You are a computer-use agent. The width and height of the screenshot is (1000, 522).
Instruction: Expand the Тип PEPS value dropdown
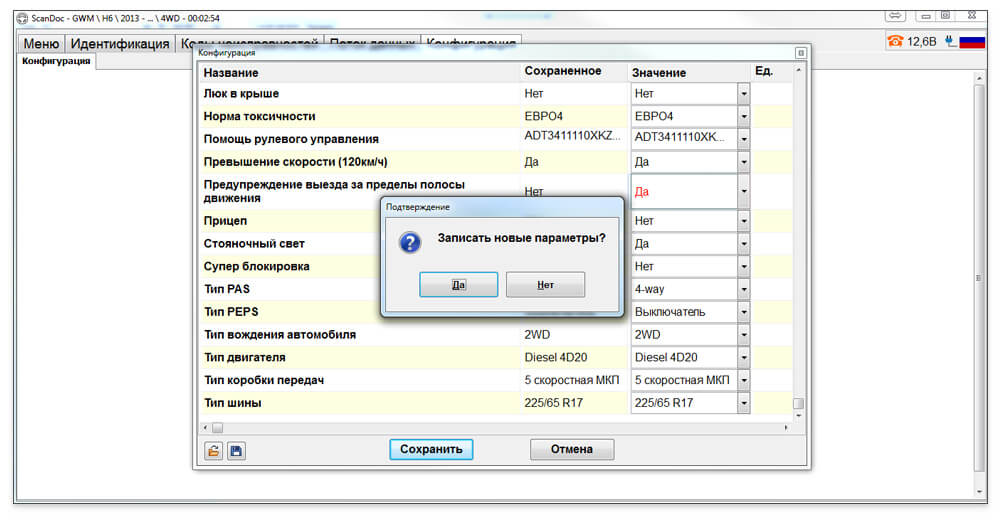(744, 312)
